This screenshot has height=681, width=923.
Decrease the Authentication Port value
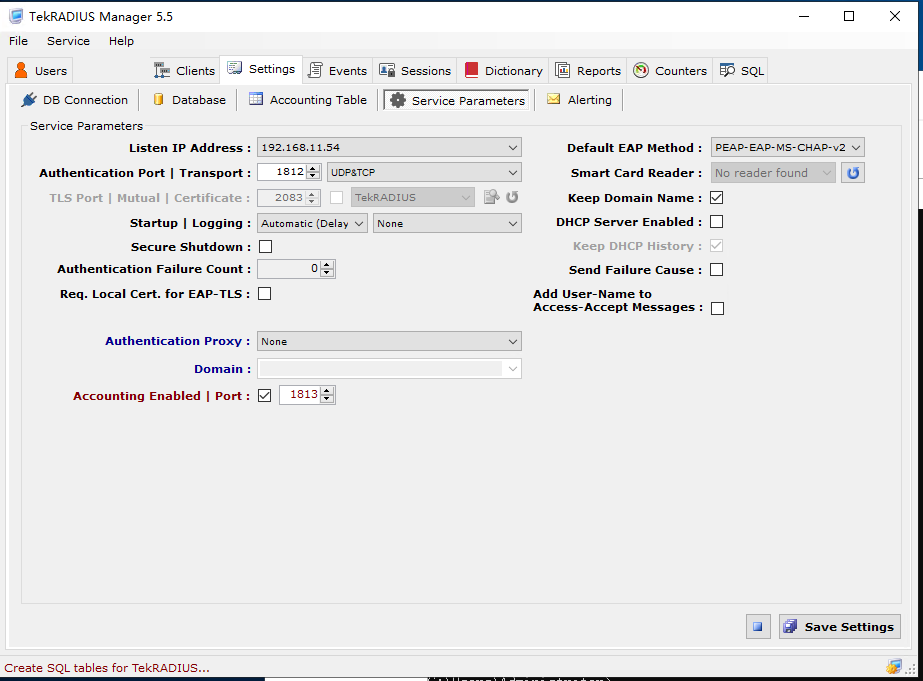pyautogui.click(x=313, y=175)
